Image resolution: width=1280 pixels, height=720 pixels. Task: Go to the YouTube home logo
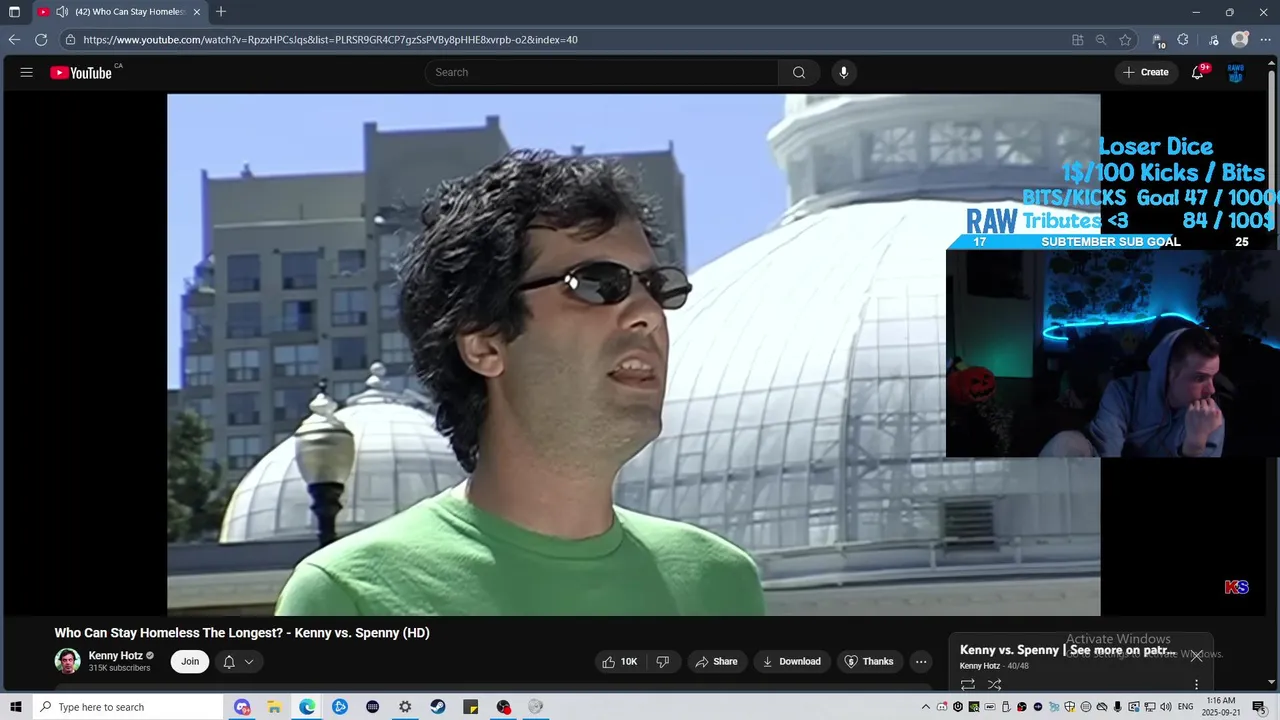[x=81, y=72]
